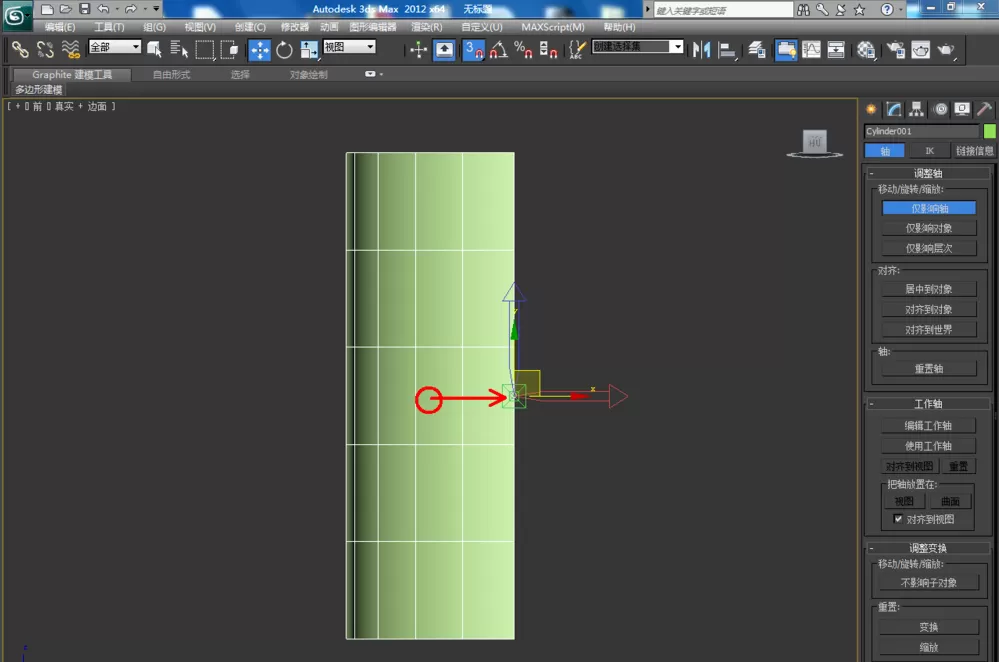Open the MAXScript(M) menu

point(552,27)
